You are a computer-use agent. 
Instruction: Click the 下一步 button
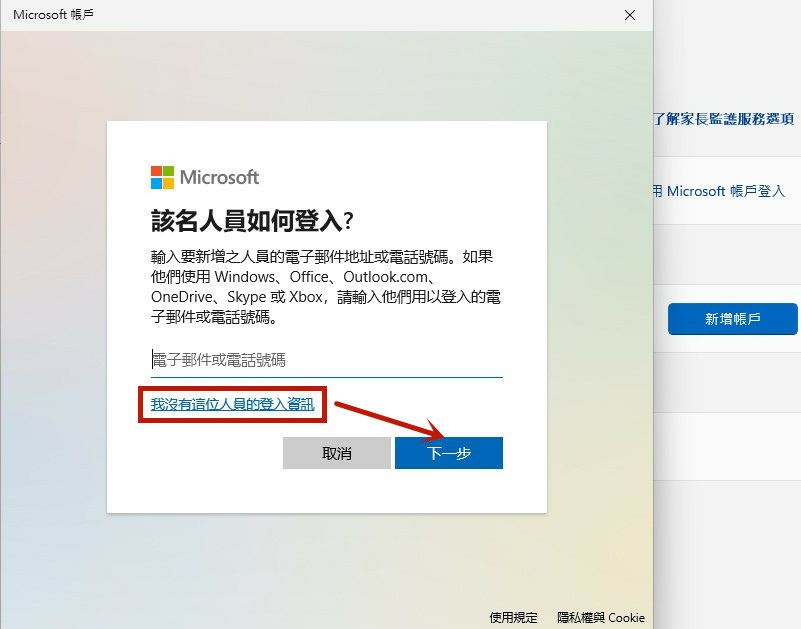tap(449, 453)
